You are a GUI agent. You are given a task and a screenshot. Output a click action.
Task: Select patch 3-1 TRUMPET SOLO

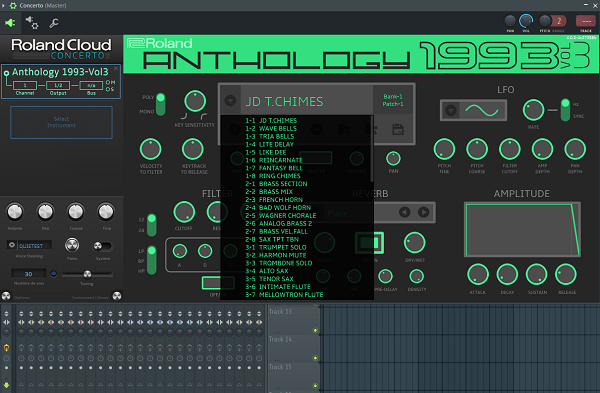click(x=276, y=247)
